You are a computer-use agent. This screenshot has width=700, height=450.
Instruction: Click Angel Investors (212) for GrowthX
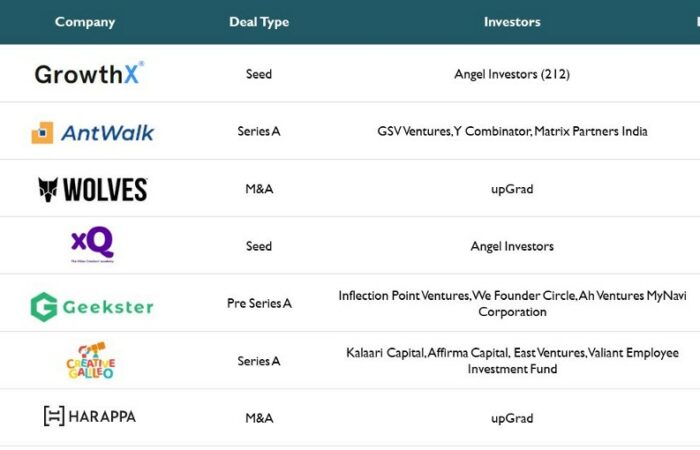pyautogui.click(x=512, y=74)
